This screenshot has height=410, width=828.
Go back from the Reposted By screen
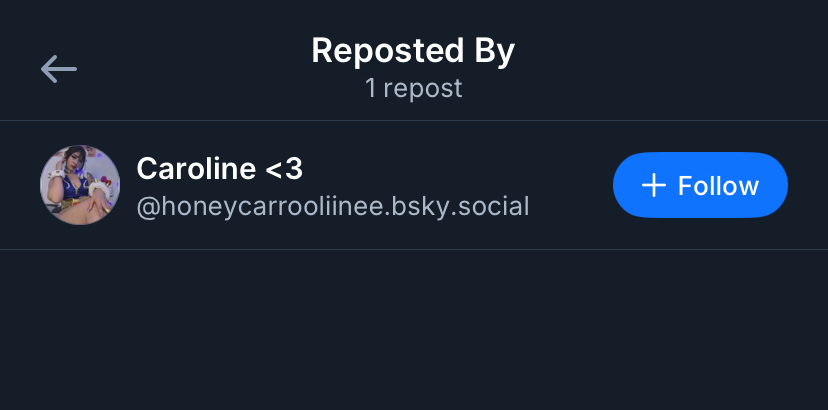(59, 68)
